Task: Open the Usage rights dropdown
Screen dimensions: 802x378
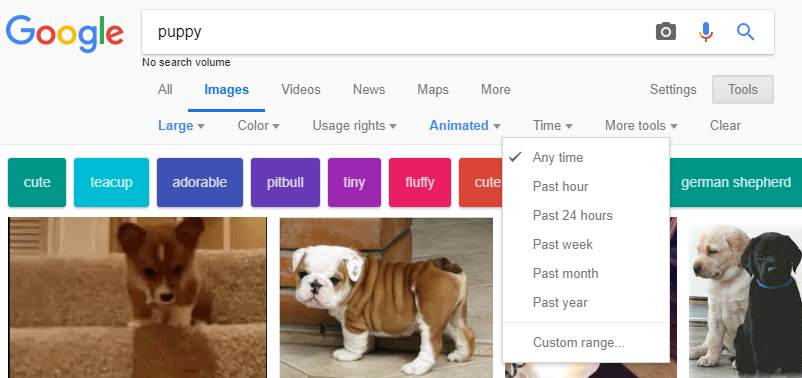Action: click(354, 125)
